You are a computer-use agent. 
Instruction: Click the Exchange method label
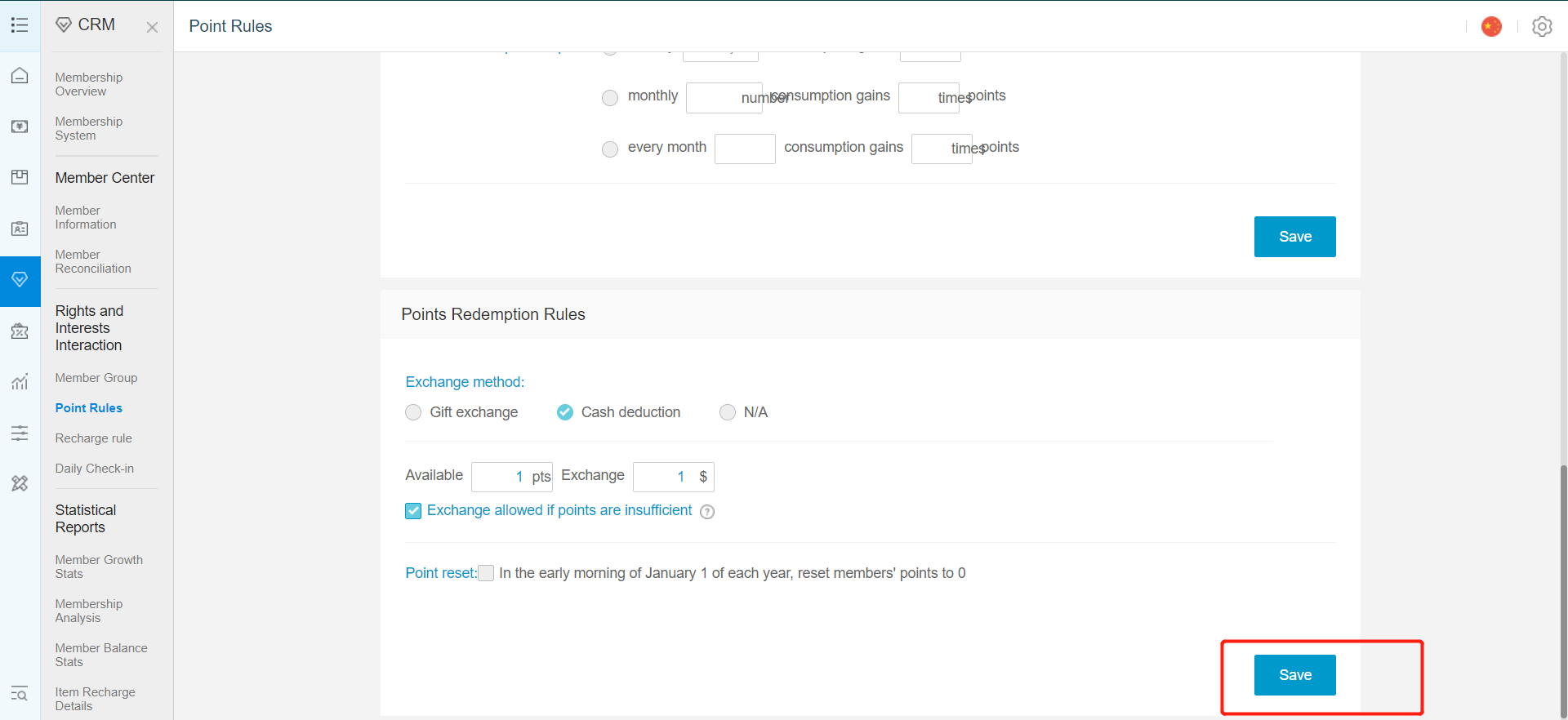pyautogui.click(x=465, y=382)
